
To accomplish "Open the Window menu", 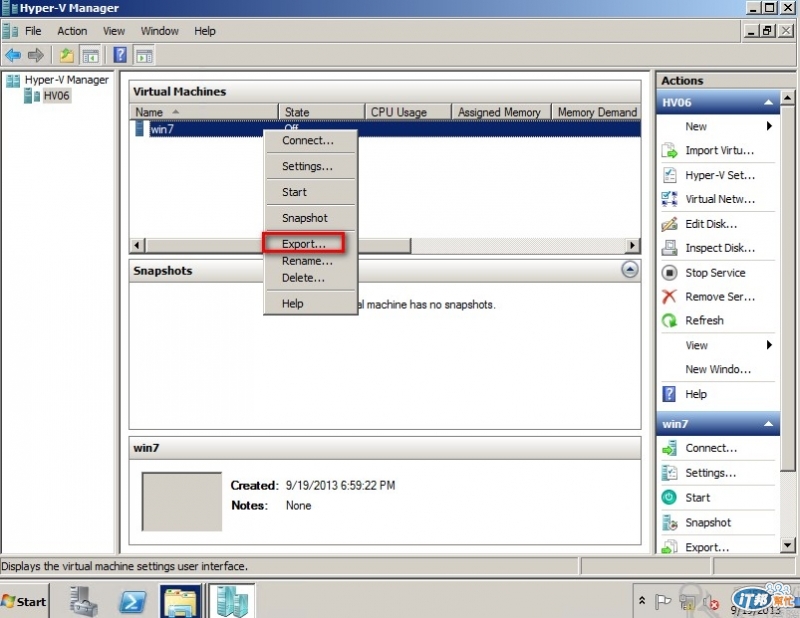I will pyautogui.click(x=160, y=31).
